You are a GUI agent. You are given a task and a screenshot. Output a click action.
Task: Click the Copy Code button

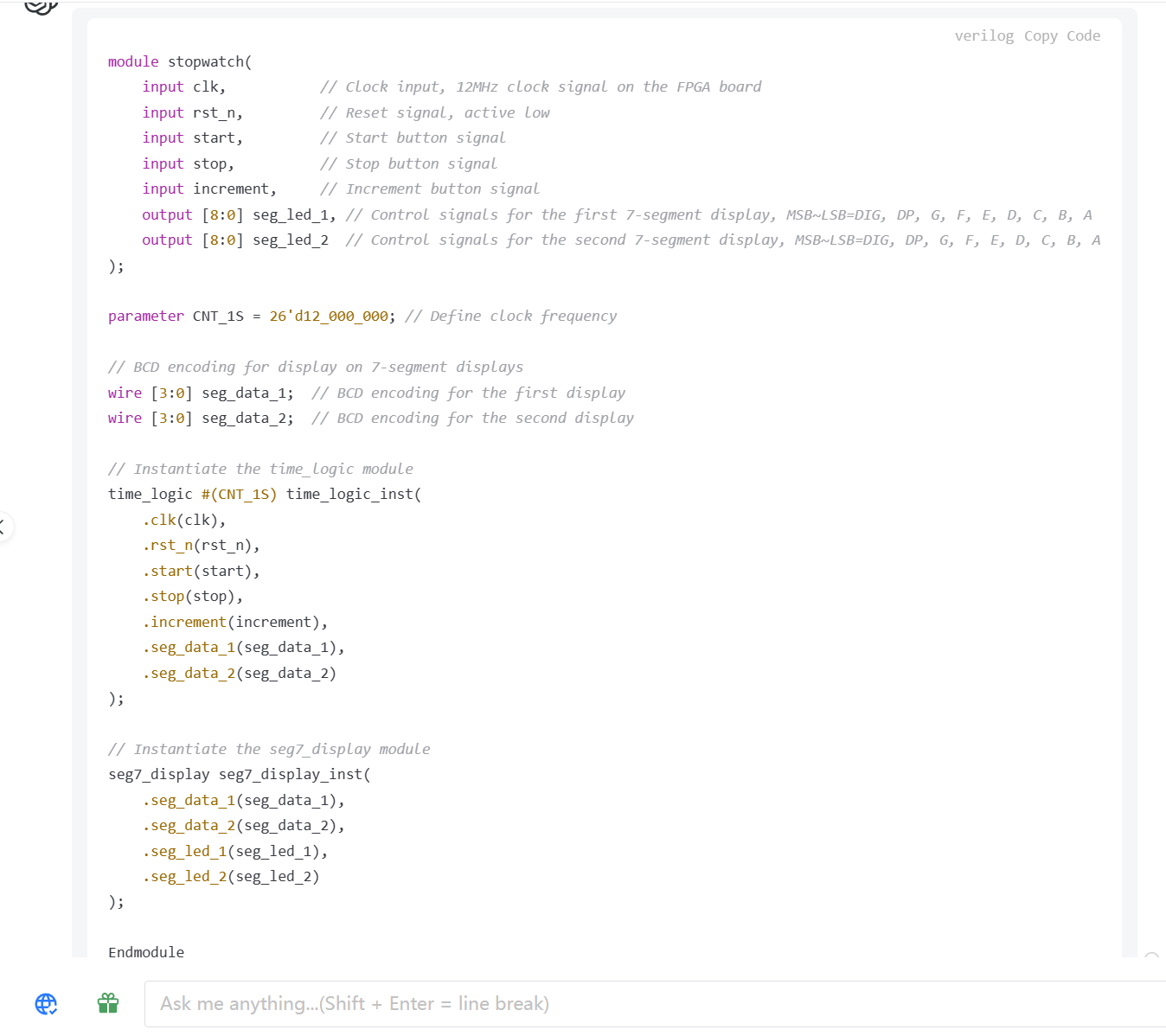click(x=1062, y=35)
